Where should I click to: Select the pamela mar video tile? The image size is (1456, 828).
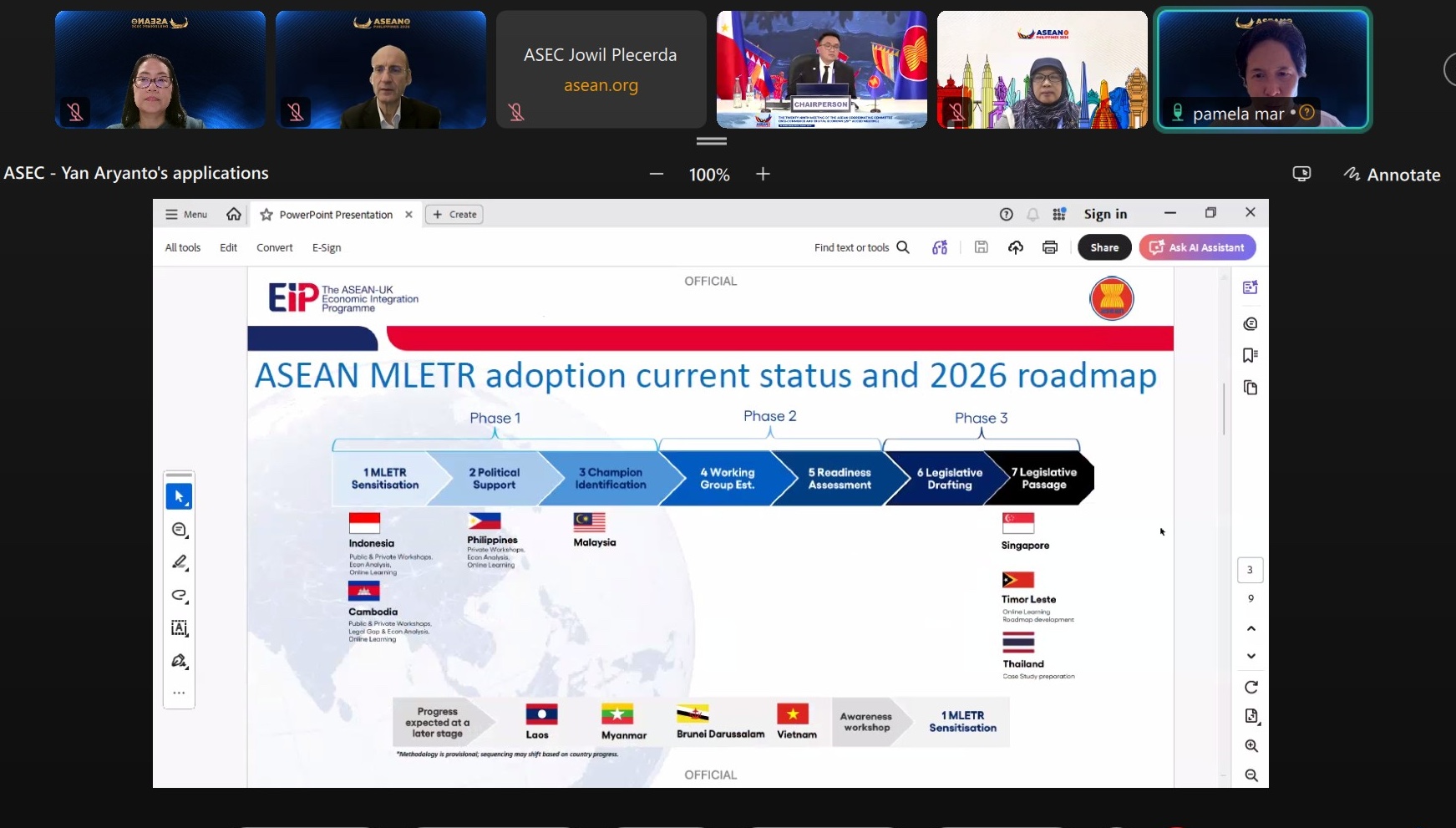1263,69
